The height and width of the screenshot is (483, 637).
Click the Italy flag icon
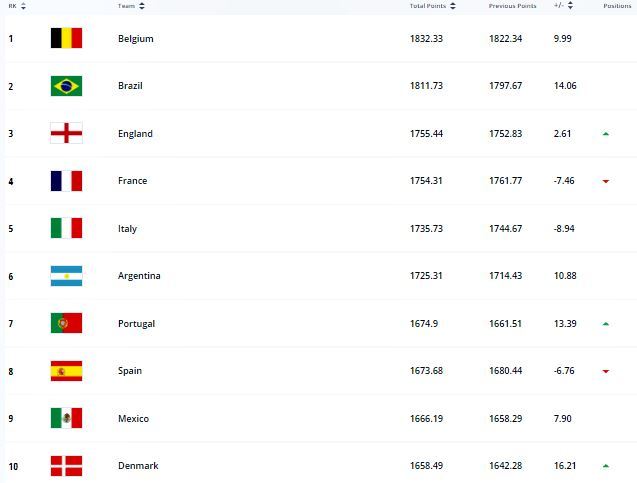coord(66,229)
